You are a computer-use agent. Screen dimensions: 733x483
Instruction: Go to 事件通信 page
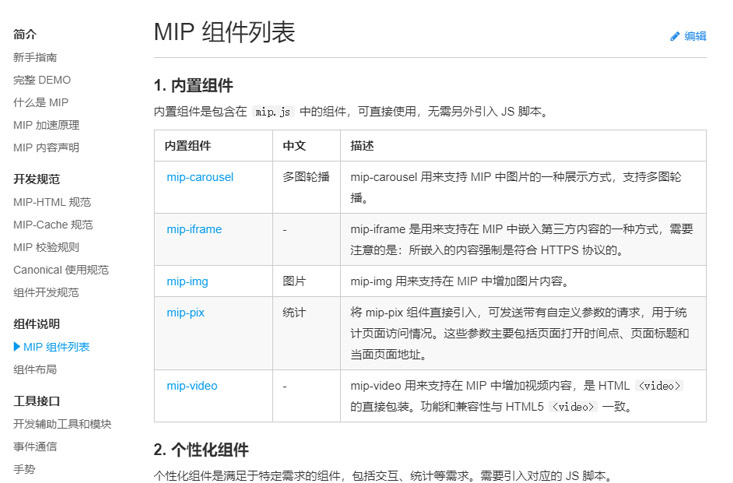pos(35,447)
